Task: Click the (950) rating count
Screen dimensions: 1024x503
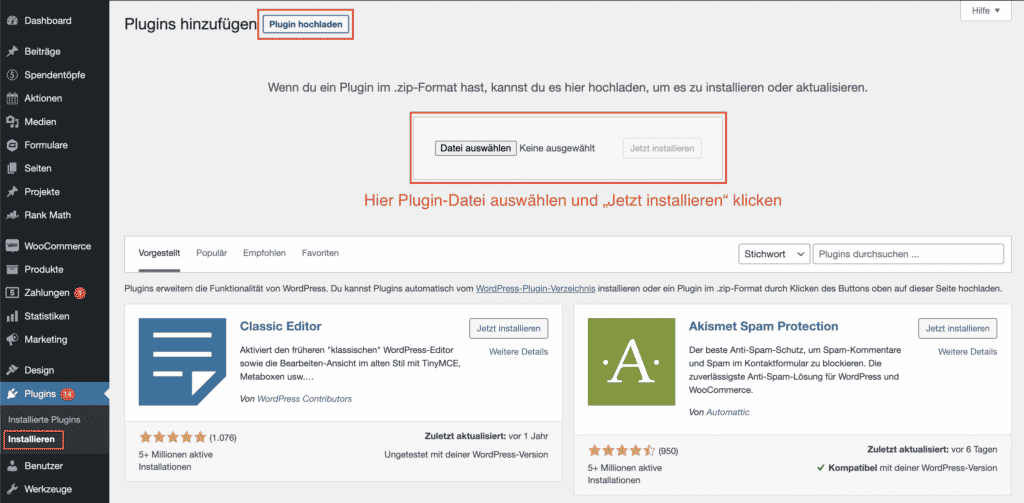Action: pos(668,451)
